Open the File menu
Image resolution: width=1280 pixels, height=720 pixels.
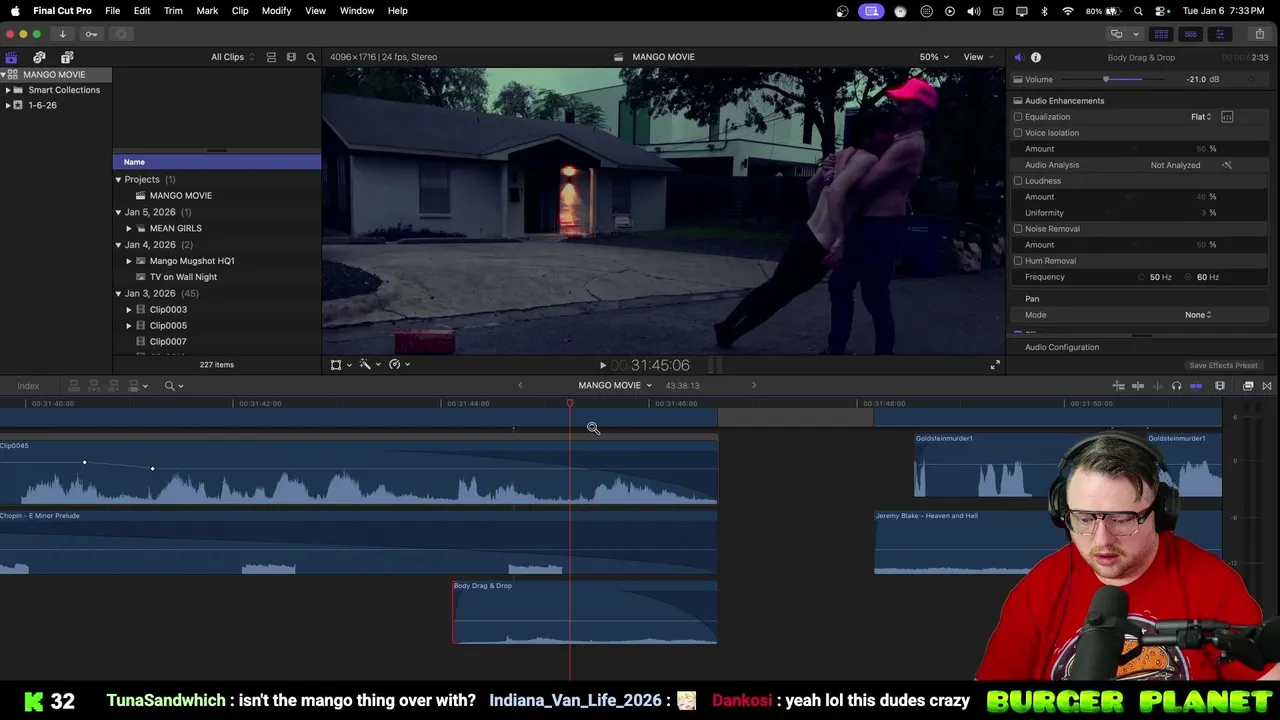click(x=113, y=11)
